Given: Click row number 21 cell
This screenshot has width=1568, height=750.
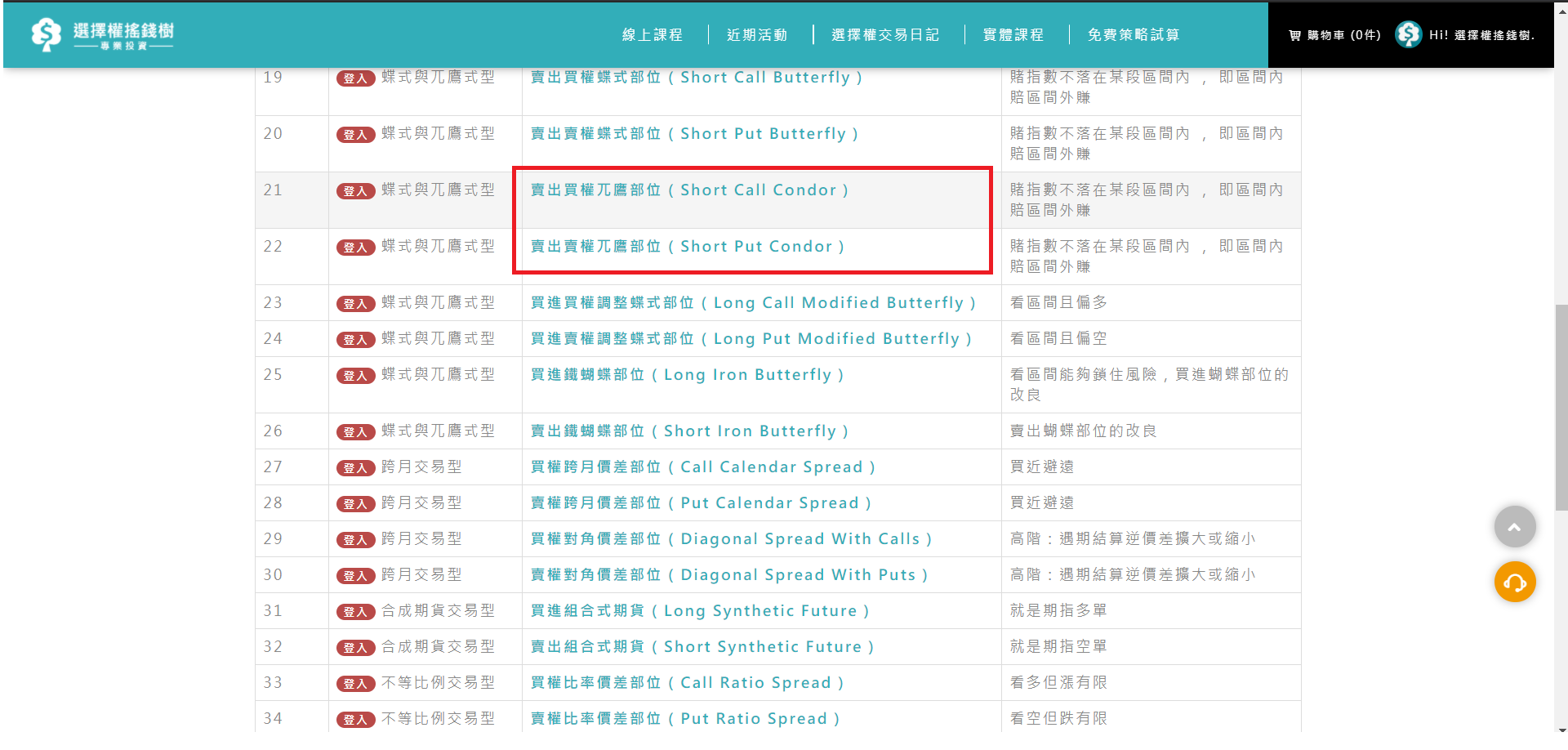Looking at the screenshot, I should tap(292, 199).
